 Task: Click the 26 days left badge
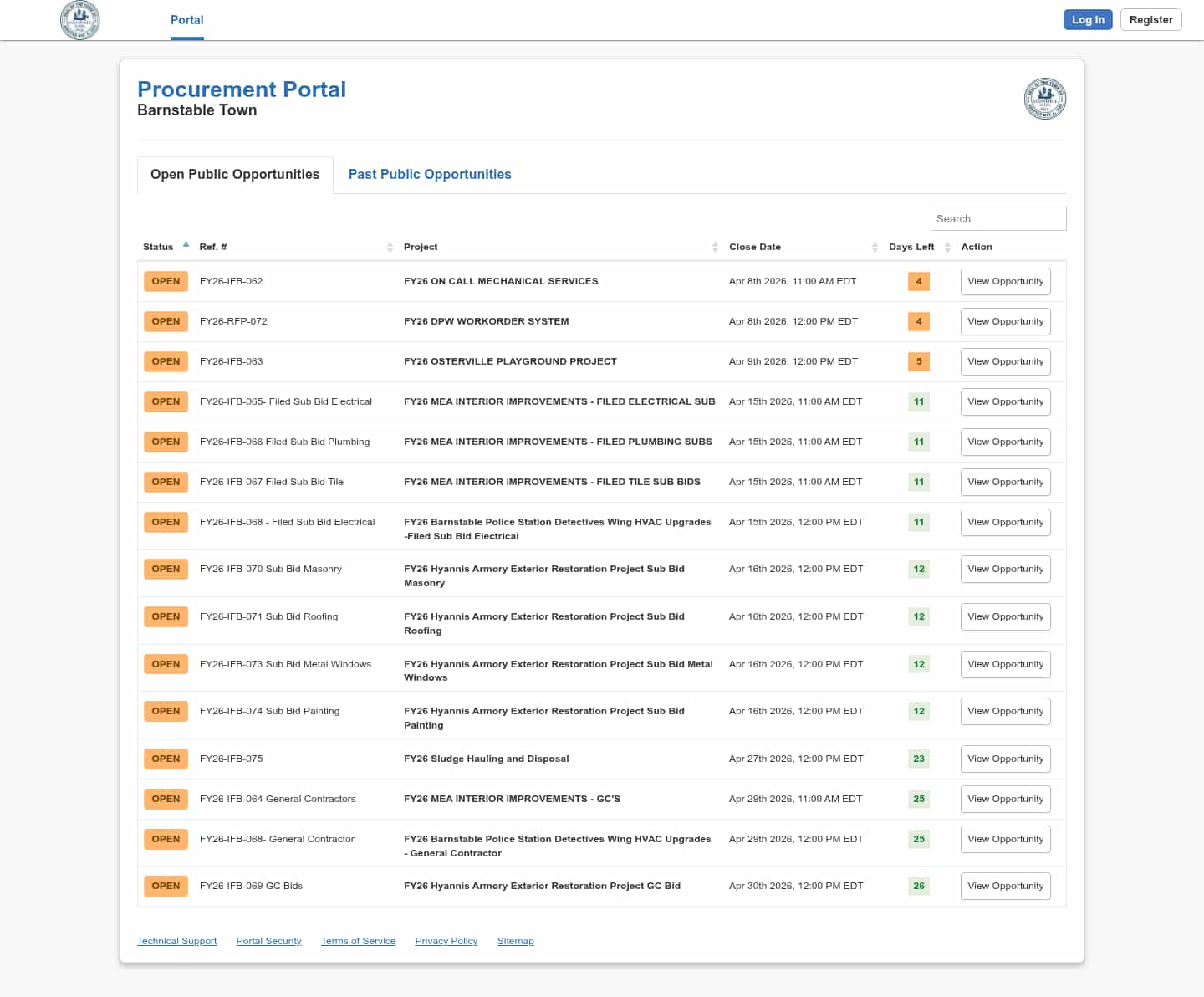coord(919,887)
